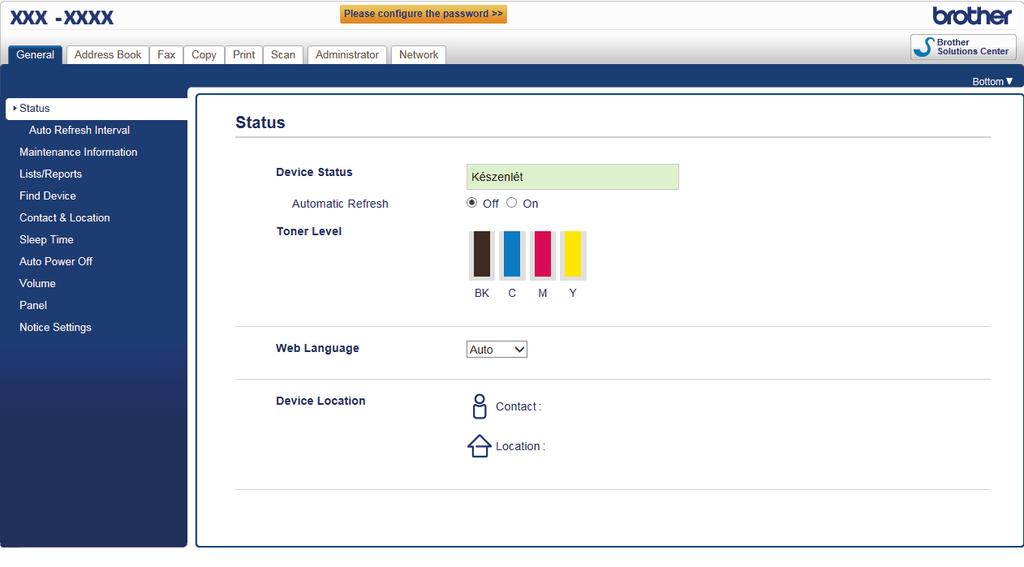Click the 'BK' toner label
This screenshot has height=567, width=1024.
pyautogui.click(x=482, y=293)
